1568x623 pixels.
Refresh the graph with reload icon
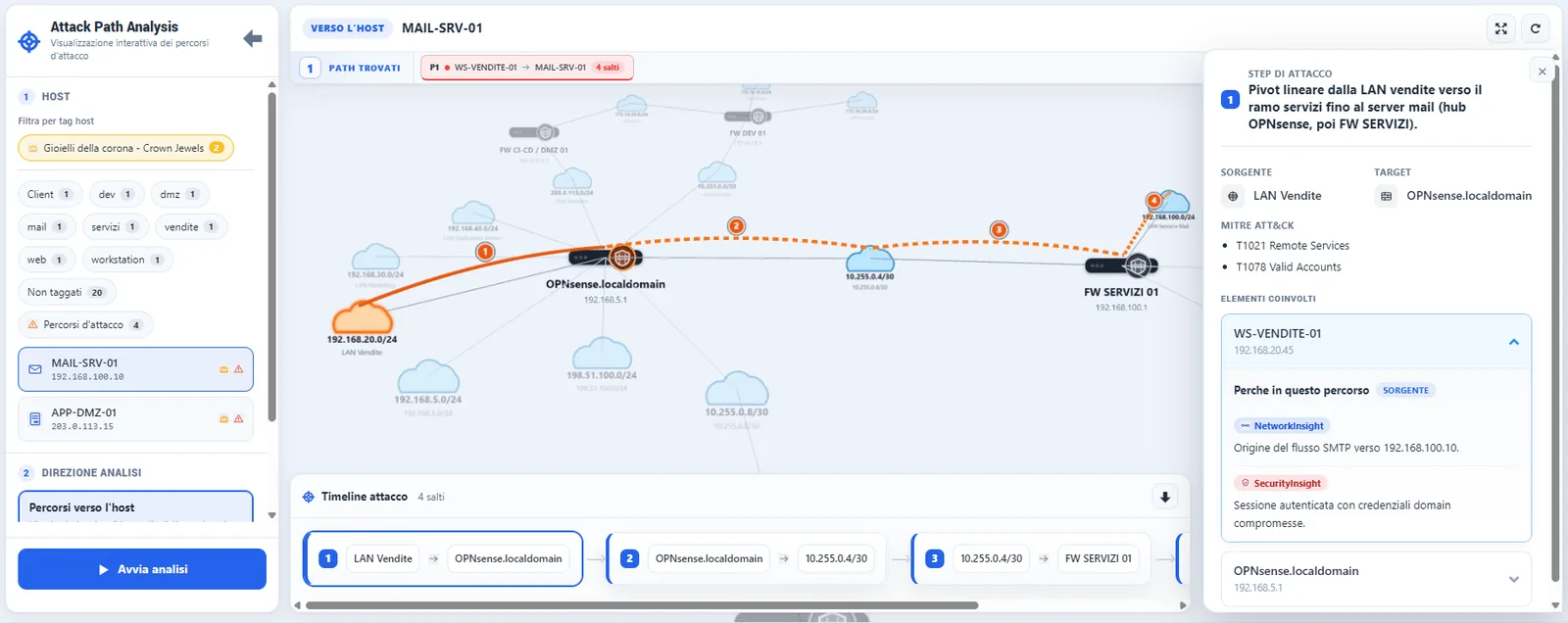(x=1536, y=28)
